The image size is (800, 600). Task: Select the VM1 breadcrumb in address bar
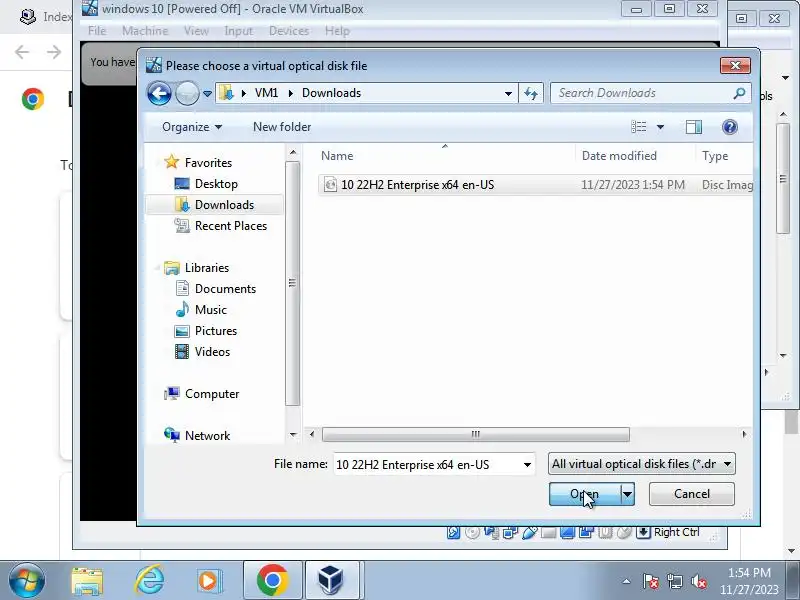266,93
